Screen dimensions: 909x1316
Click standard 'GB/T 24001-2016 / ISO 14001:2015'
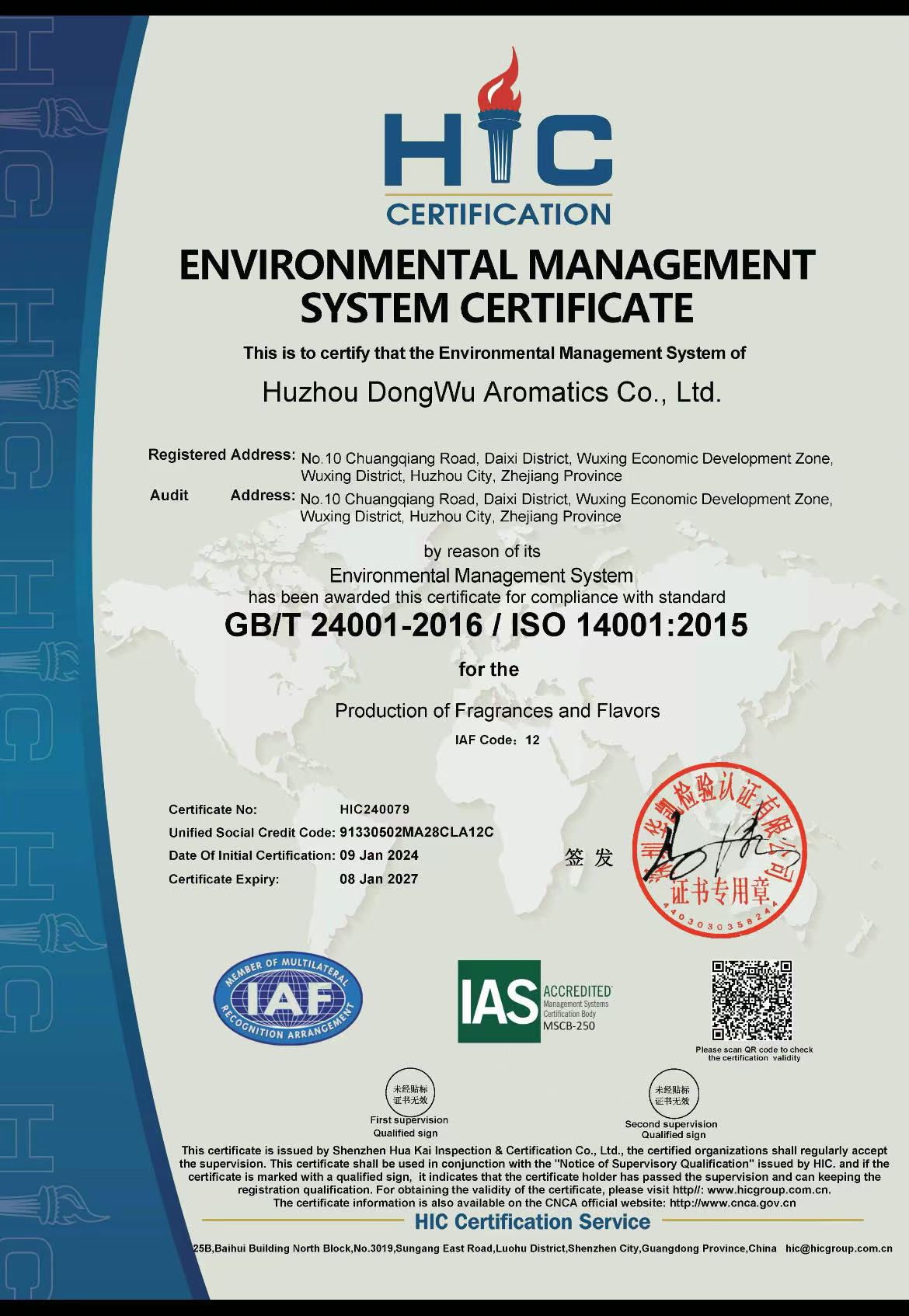point(486,625)
